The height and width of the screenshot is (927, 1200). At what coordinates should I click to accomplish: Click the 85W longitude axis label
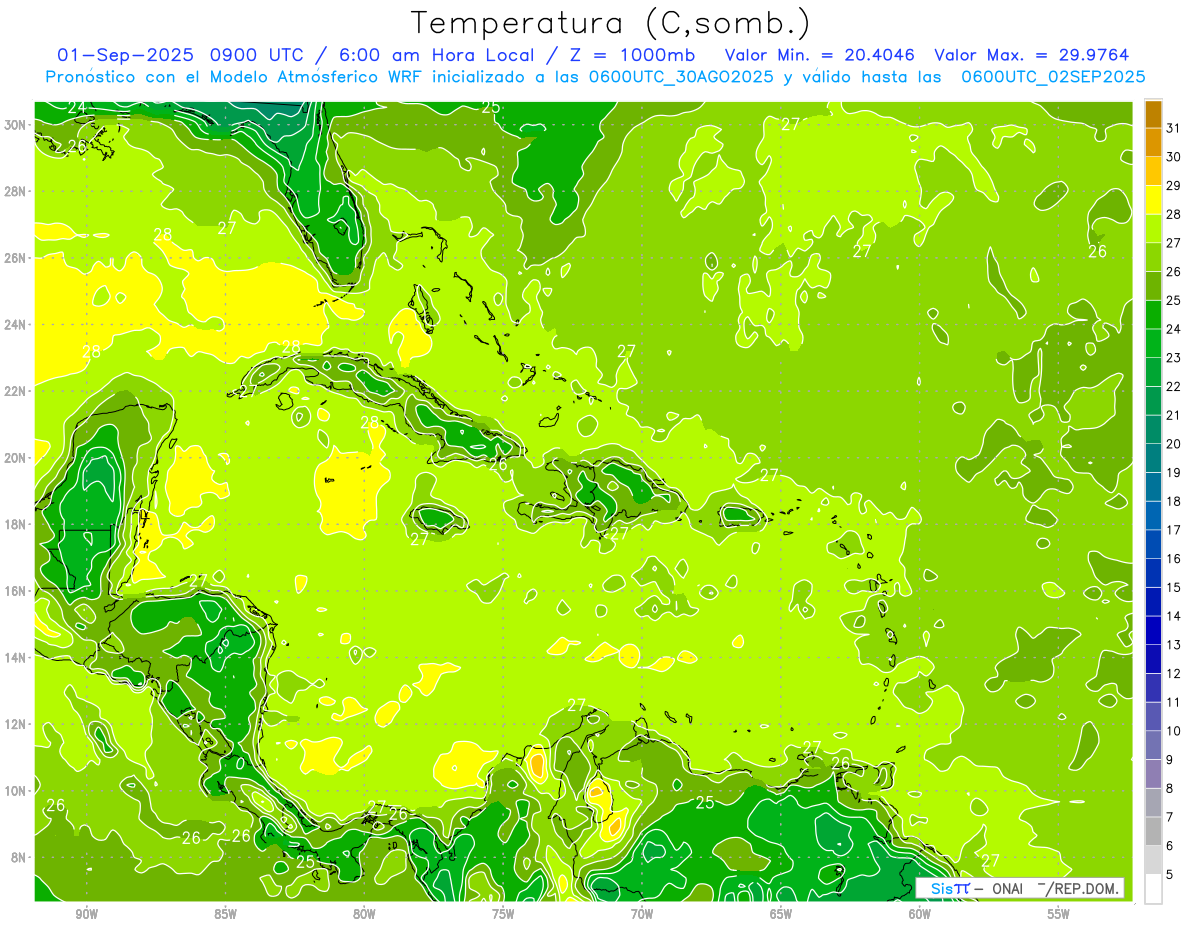225,914
